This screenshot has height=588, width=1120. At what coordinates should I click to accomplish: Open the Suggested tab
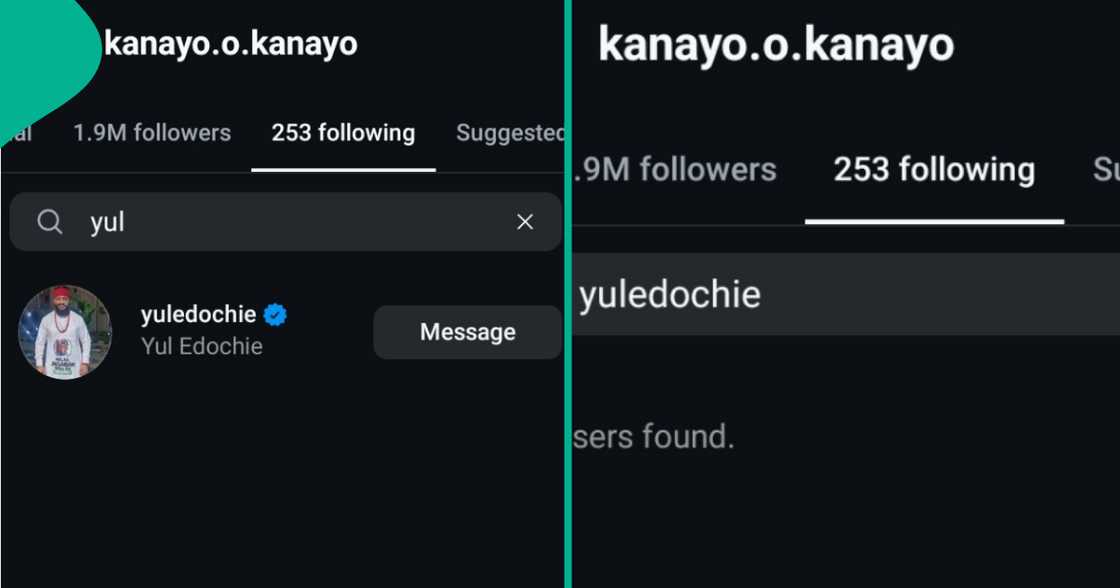[510, 133]
